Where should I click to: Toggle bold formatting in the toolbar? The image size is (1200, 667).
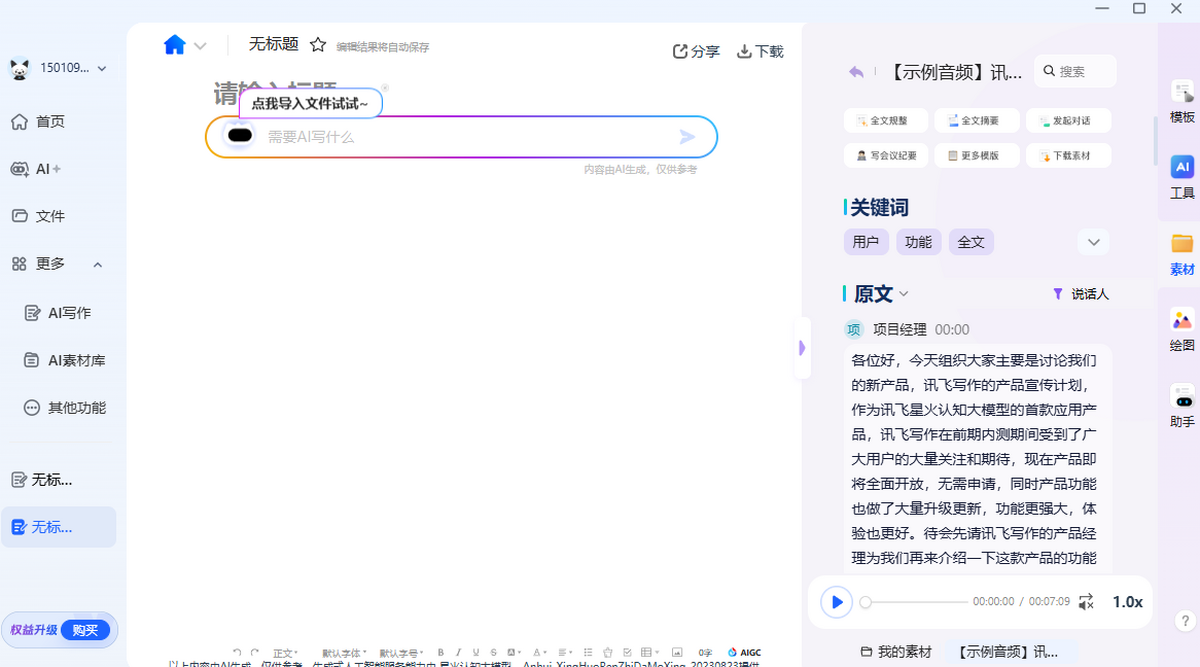(x=440, y=651)
